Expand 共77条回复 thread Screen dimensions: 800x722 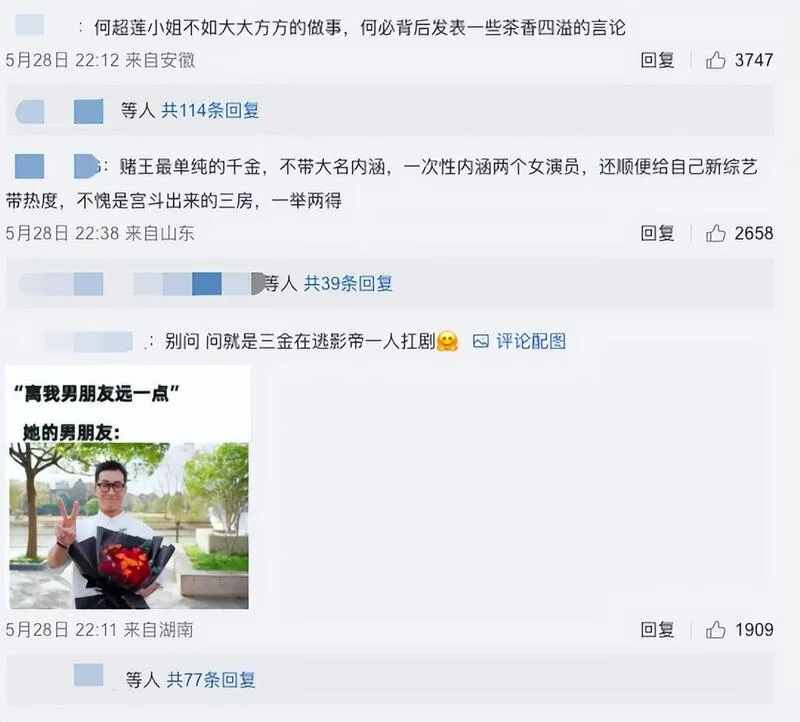pyautogui.click(x=211, y=680)
